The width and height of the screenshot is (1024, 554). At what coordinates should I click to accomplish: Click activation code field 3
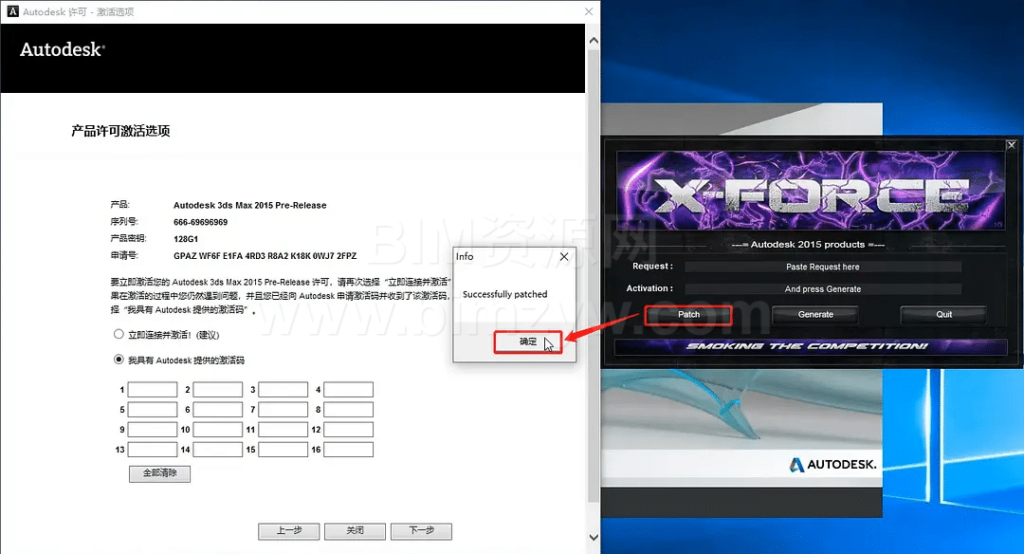point(283,390)
